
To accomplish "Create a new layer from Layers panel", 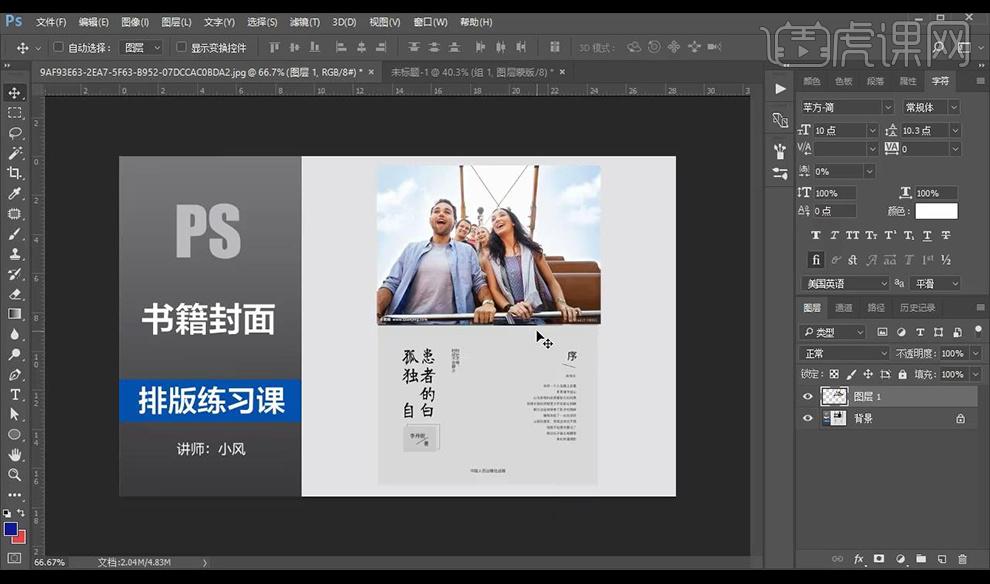I will point(941,559).
